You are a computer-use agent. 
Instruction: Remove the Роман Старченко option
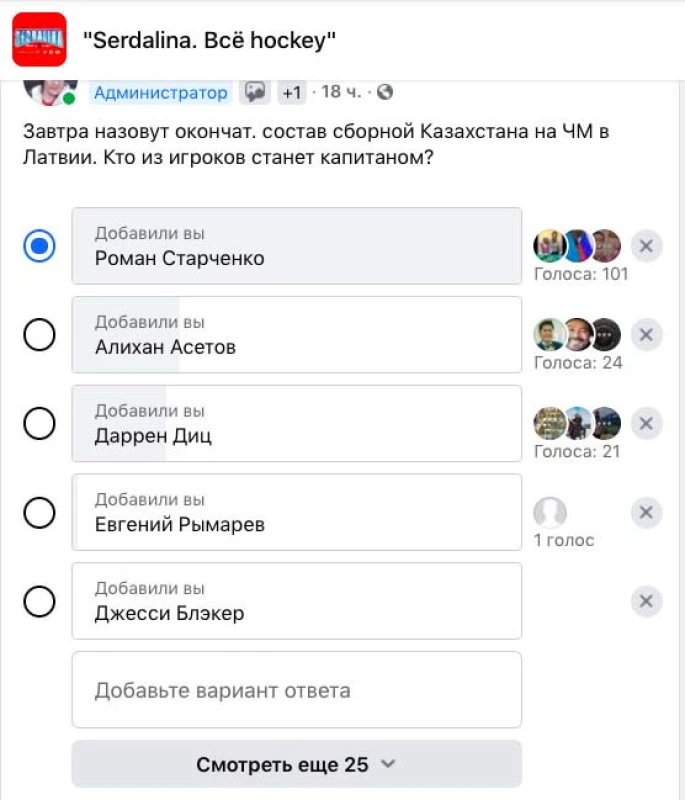point(646,246)
